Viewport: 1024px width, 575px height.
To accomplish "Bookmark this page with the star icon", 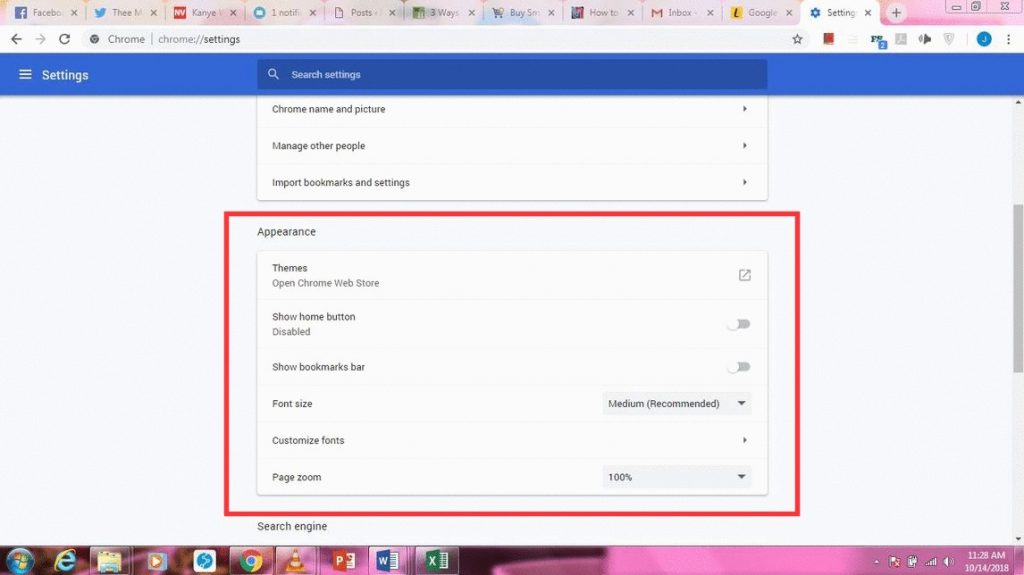I will [x=797, y=39].
